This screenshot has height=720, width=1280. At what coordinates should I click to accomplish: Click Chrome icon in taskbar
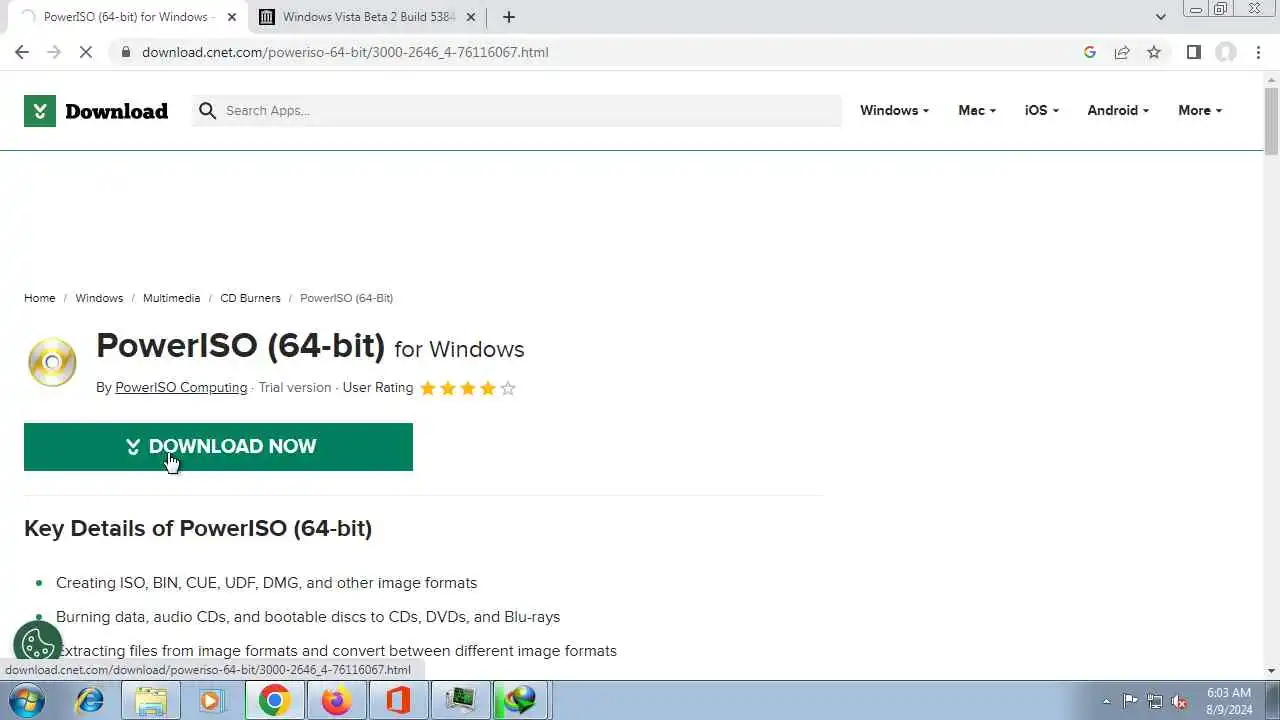[274, 700]
